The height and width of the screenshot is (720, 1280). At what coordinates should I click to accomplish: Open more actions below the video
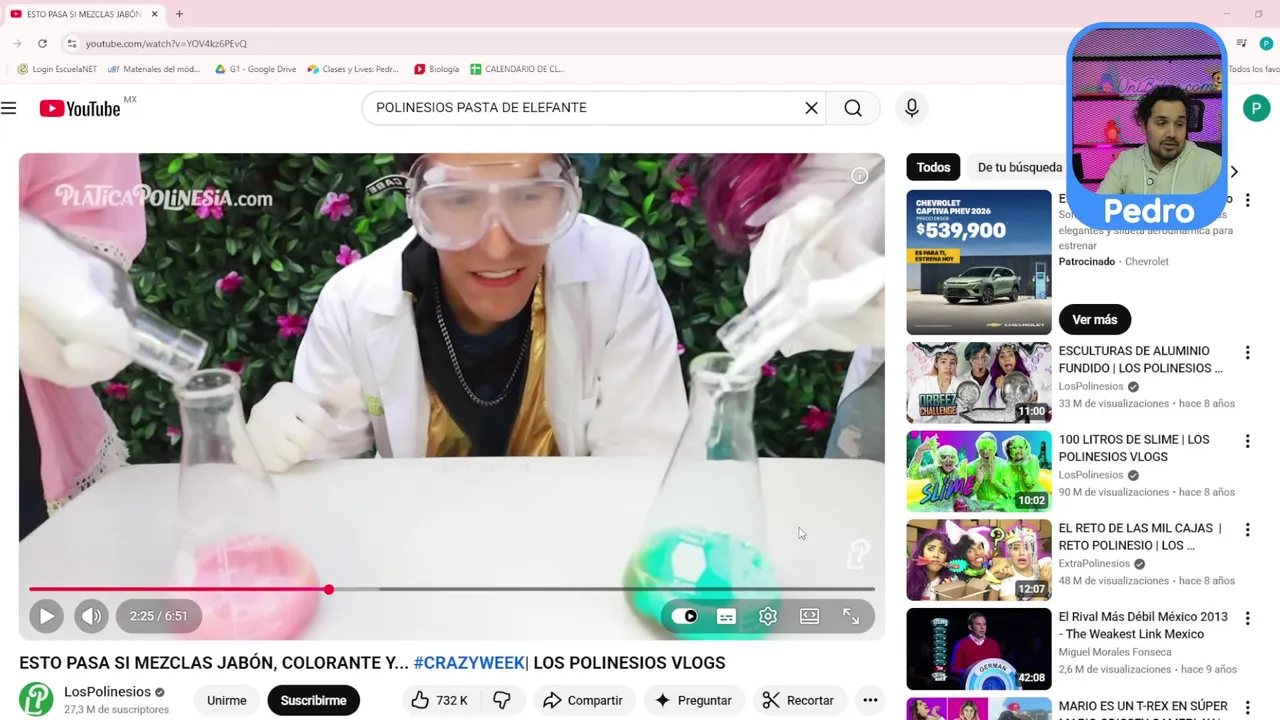870,700
